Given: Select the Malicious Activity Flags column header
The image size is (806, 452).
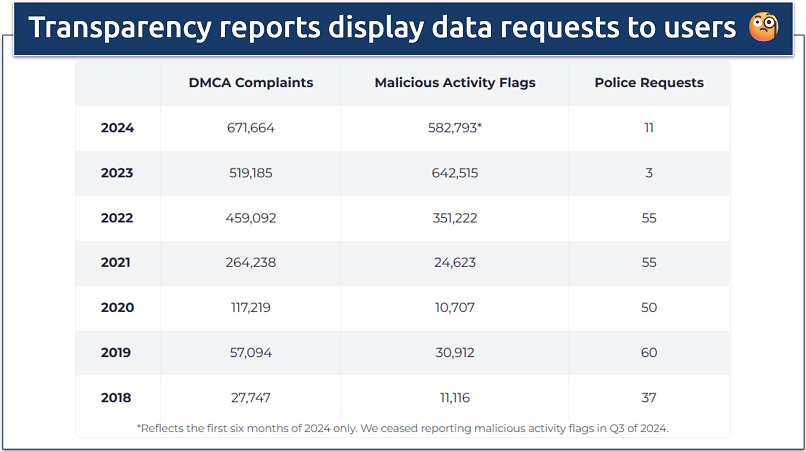Looking at the screenshot, I should point(454,83).
